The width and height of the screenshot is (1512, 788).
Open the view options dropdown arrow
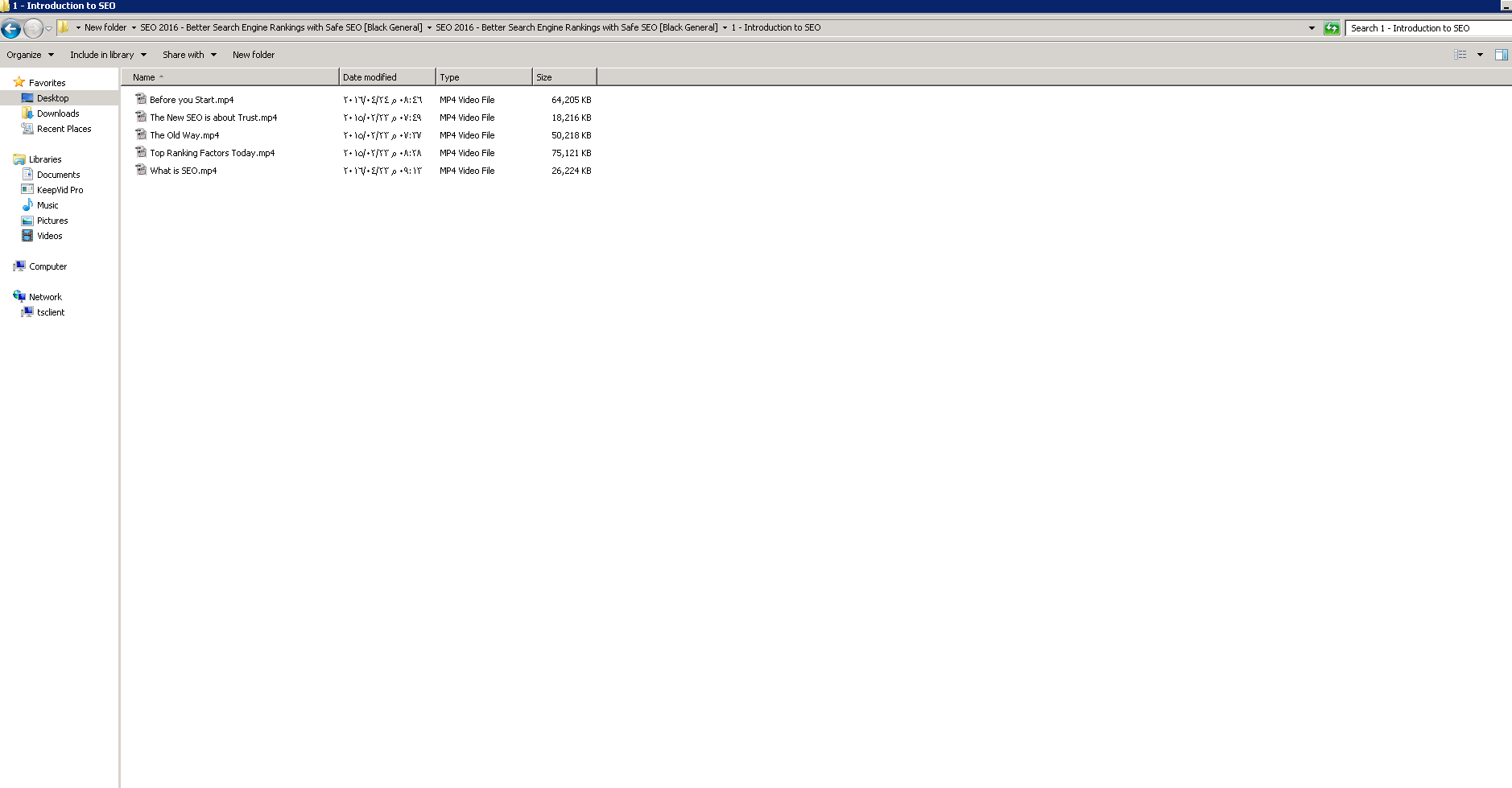coord(1480,55)
